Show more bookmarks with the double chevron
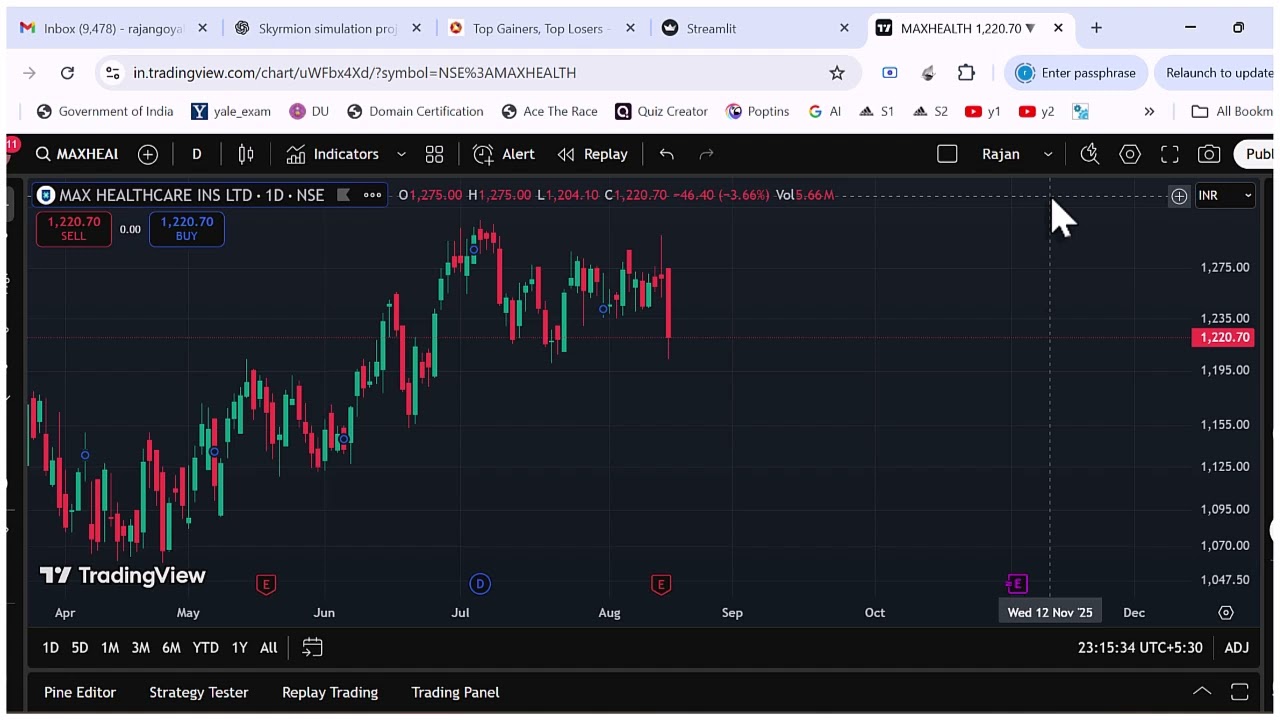Viewport: 1280px width, 720px height. click(x=1149, y=111)
